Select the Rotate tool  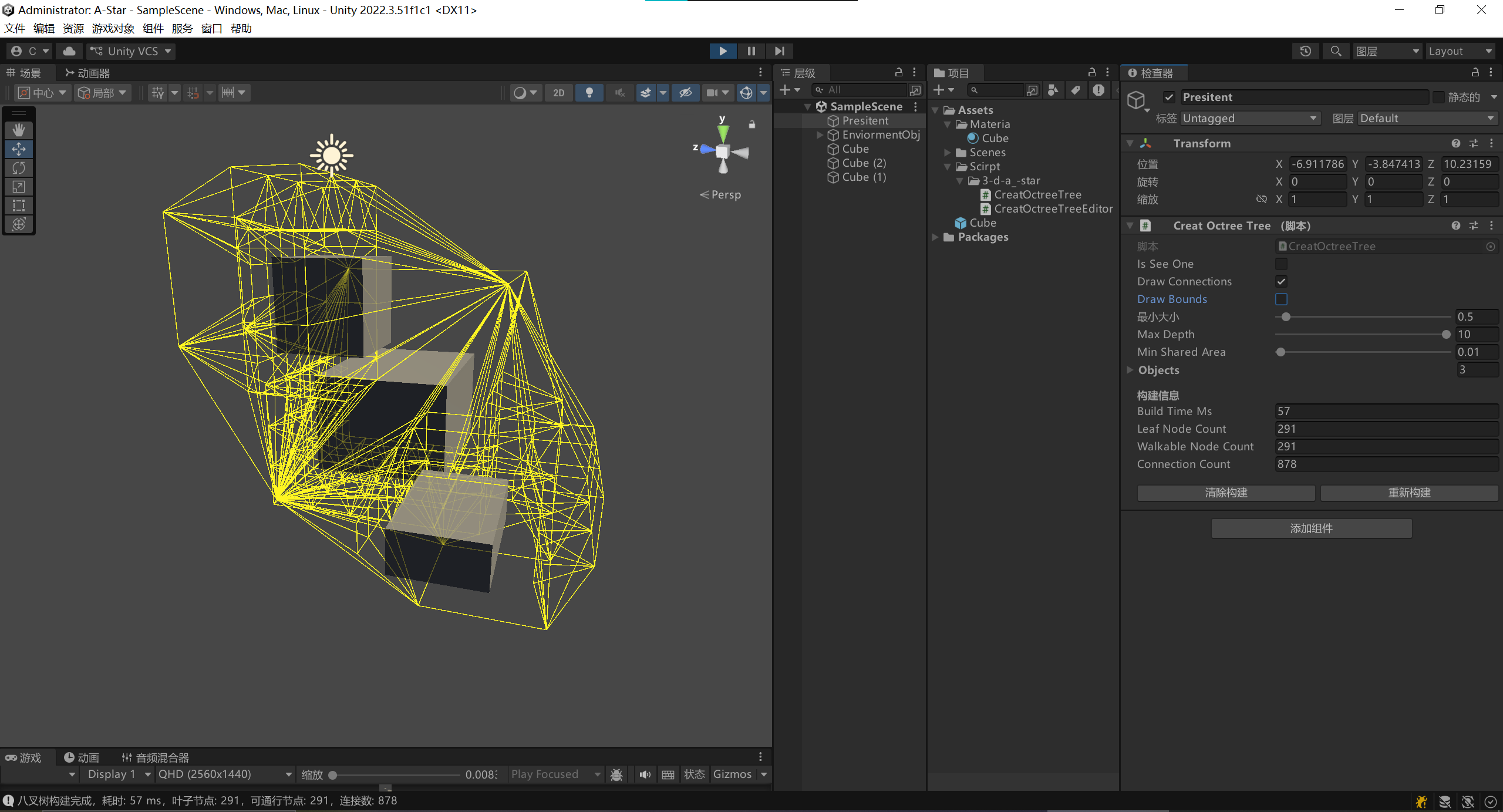tap(19, 168)
